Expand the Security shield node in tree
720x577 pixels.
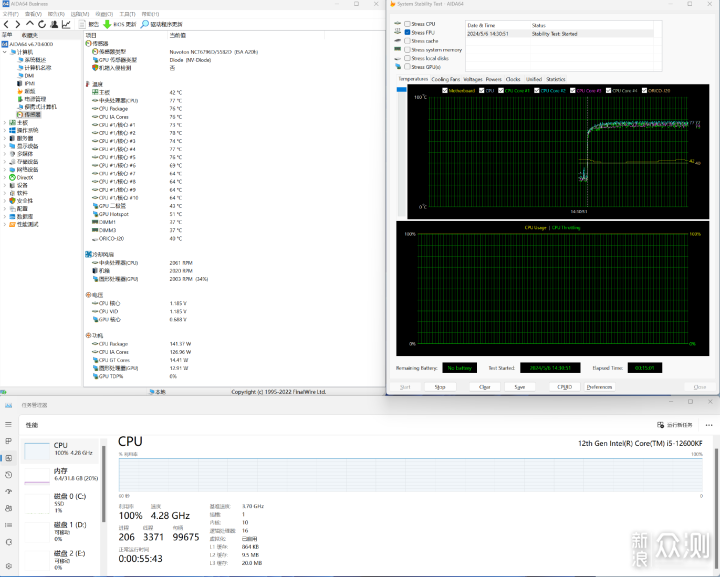coord(5,201)
